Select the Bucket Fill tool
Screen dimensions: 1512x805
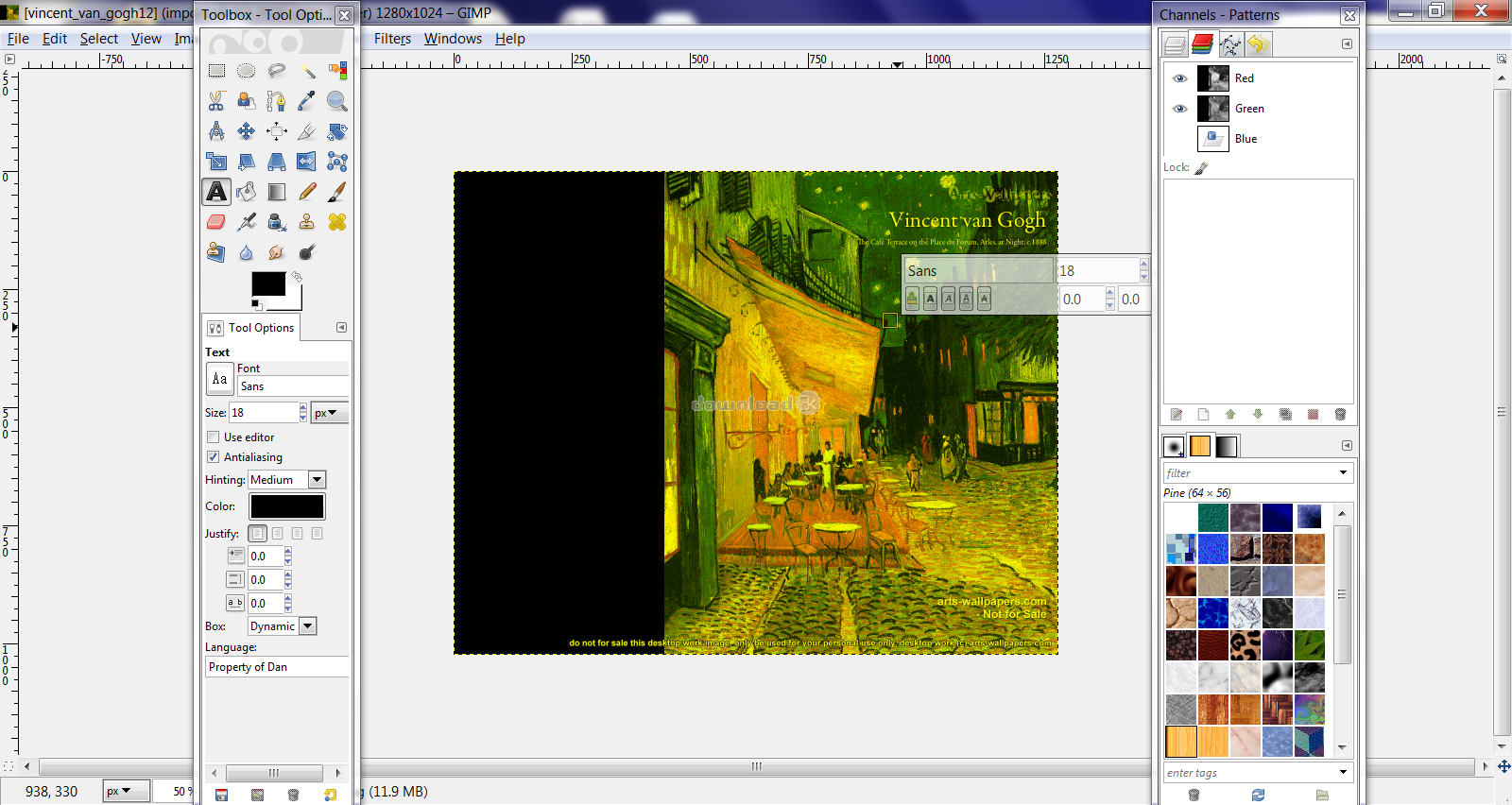[247, 192]
